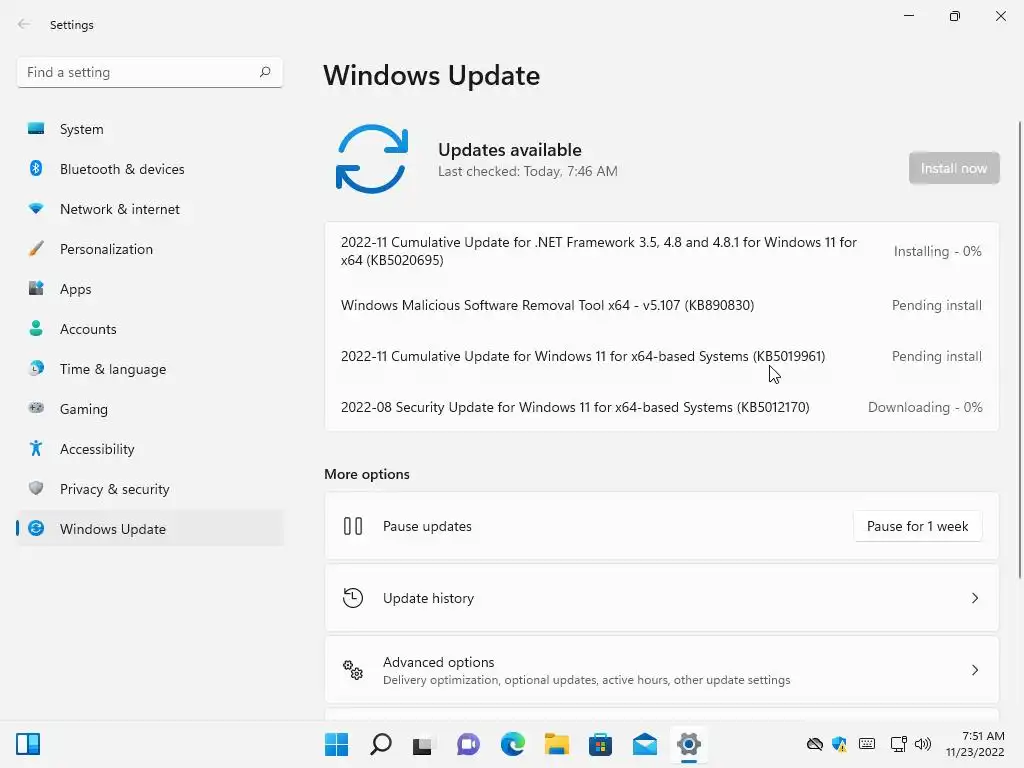Click the large update sync arrows icon
Image resolution: width=1024 pixels, height=768 pixels.
(372, 159)
